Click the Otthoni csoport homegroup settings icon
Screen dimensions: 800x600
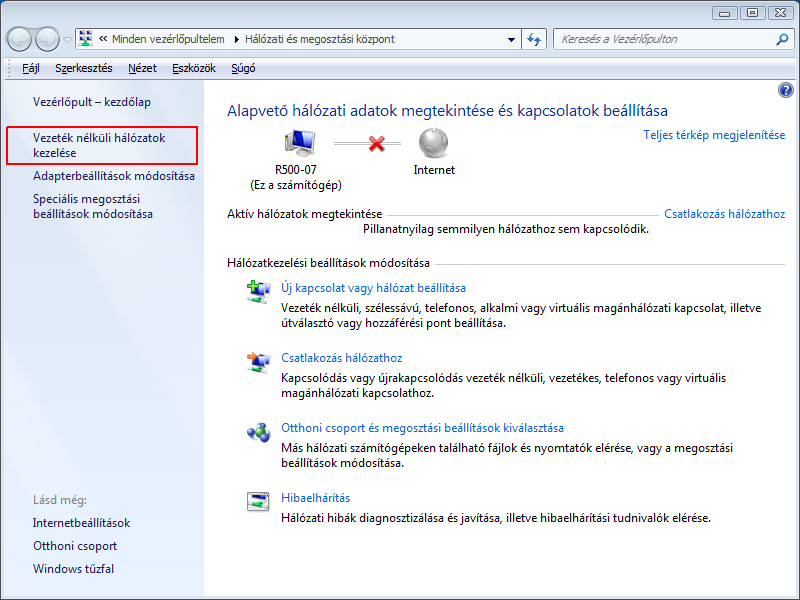258,432
